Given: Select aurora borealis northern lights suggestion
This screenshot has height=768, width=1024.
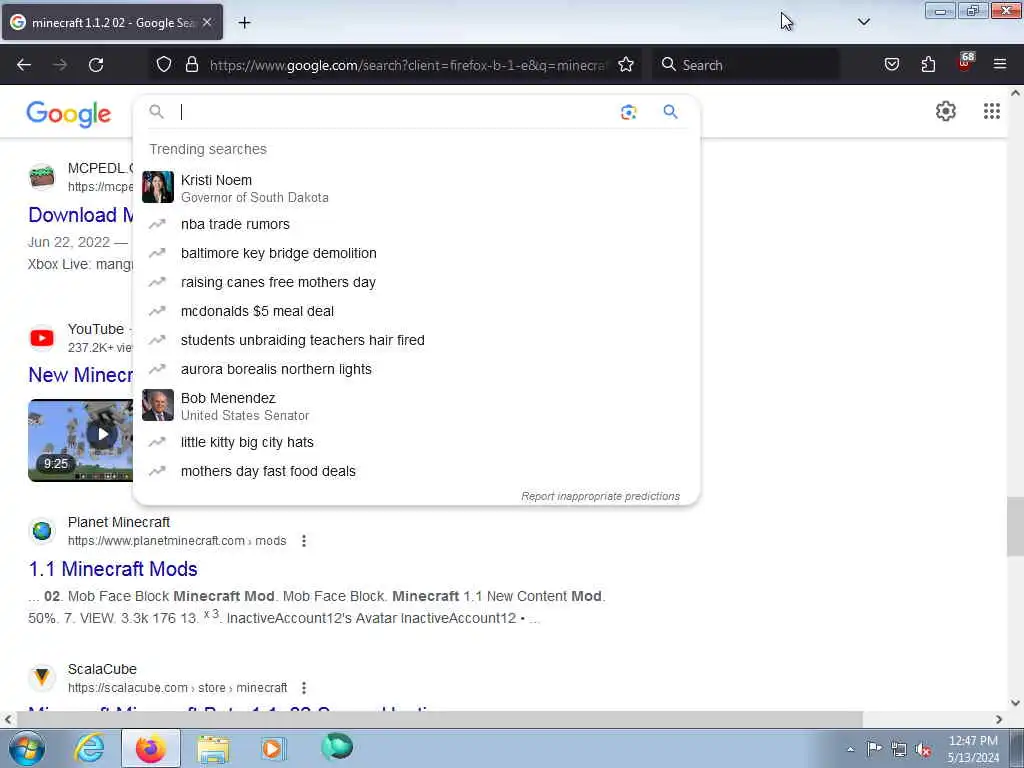Looking at the screenshot, I should pyautogui.click(x=416, y=369).
